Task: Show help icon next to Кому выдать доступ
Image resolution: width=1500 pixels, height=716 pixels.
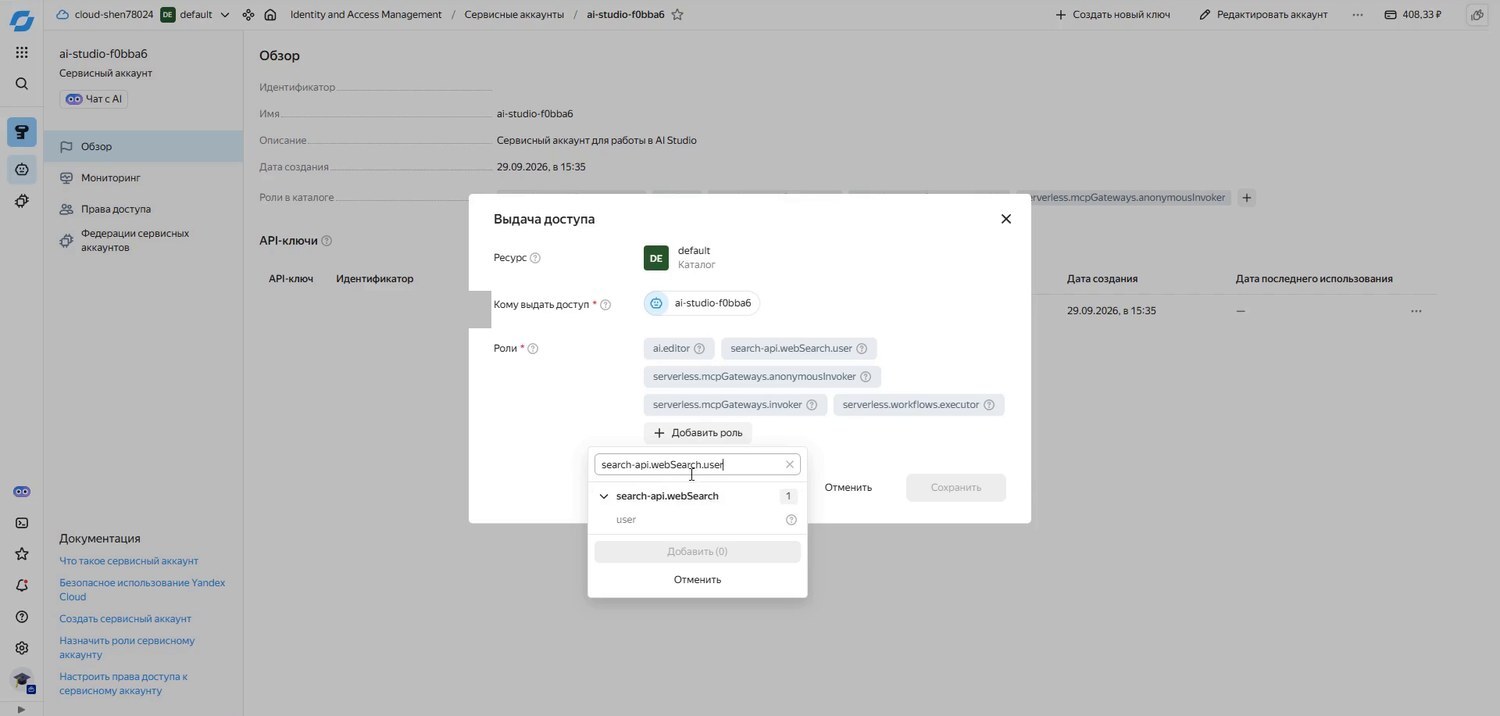Action: click(605, 305)
